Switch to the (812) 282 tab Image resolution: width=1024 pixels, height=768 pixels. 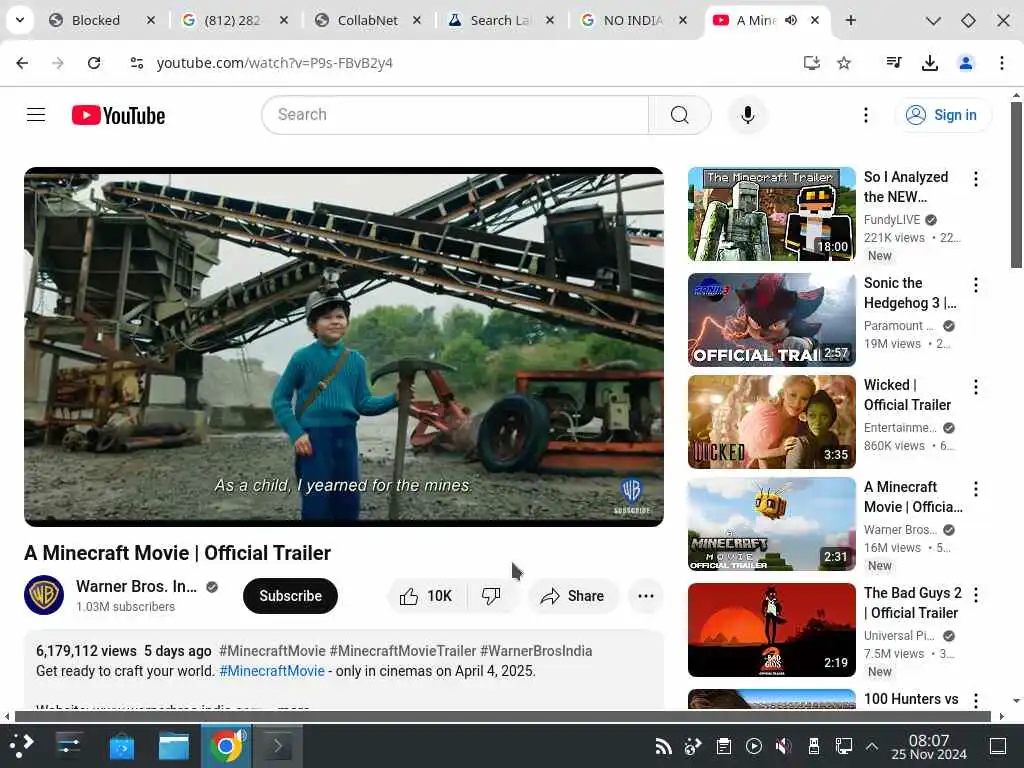tap(232, 20)
